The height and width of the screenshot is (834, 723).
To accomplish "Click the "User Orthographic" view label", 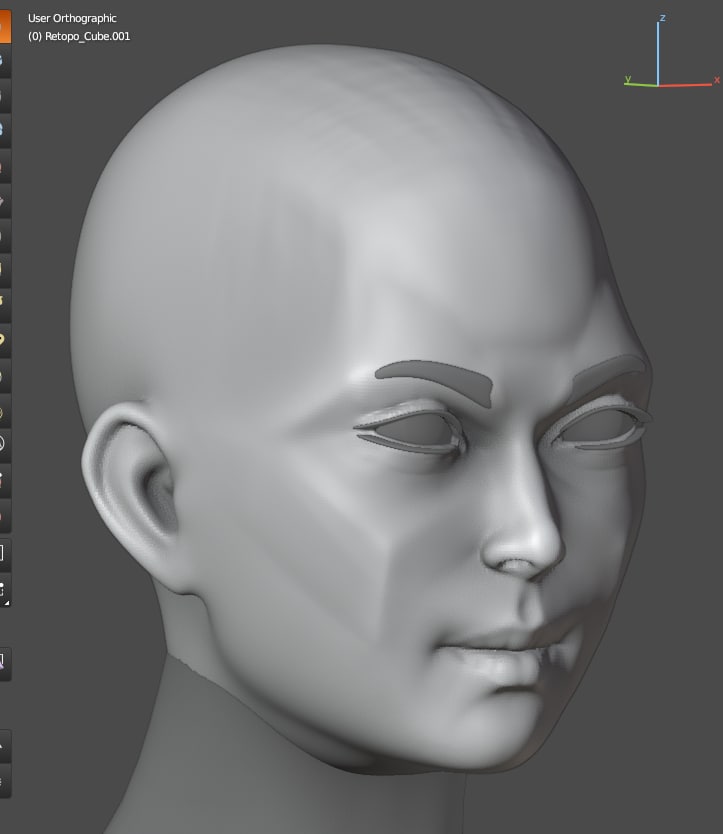I will click(x=72, y=18).
